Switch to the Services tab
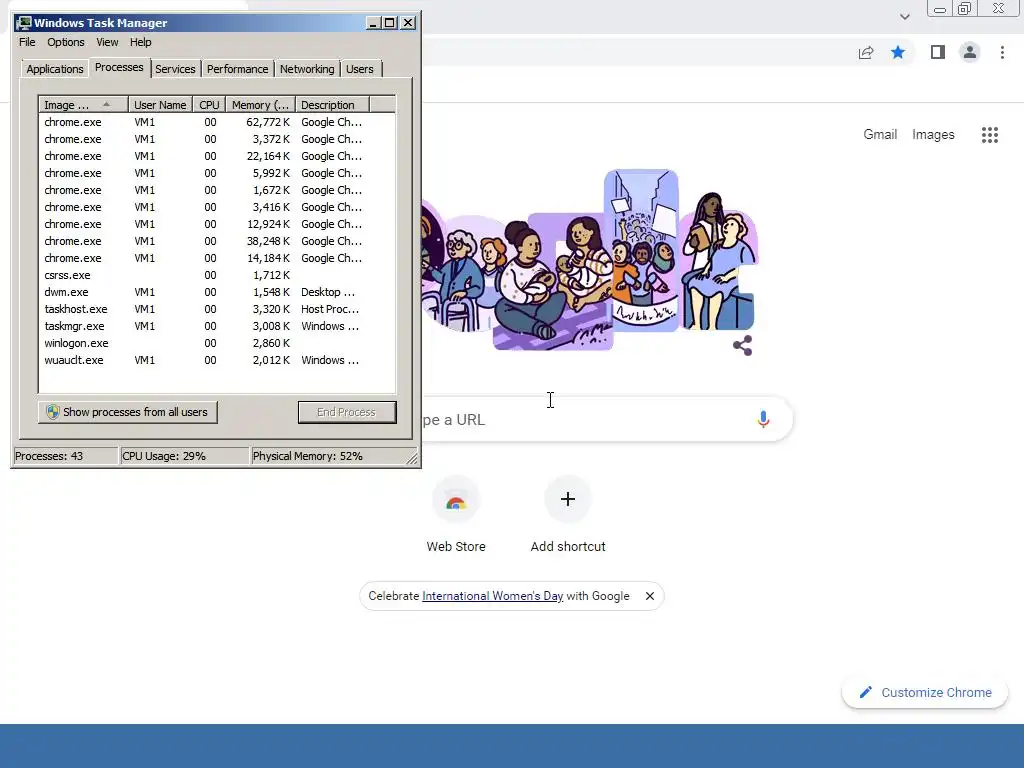The height and width of the screenshot is (768, 1024). click(175, 69)
